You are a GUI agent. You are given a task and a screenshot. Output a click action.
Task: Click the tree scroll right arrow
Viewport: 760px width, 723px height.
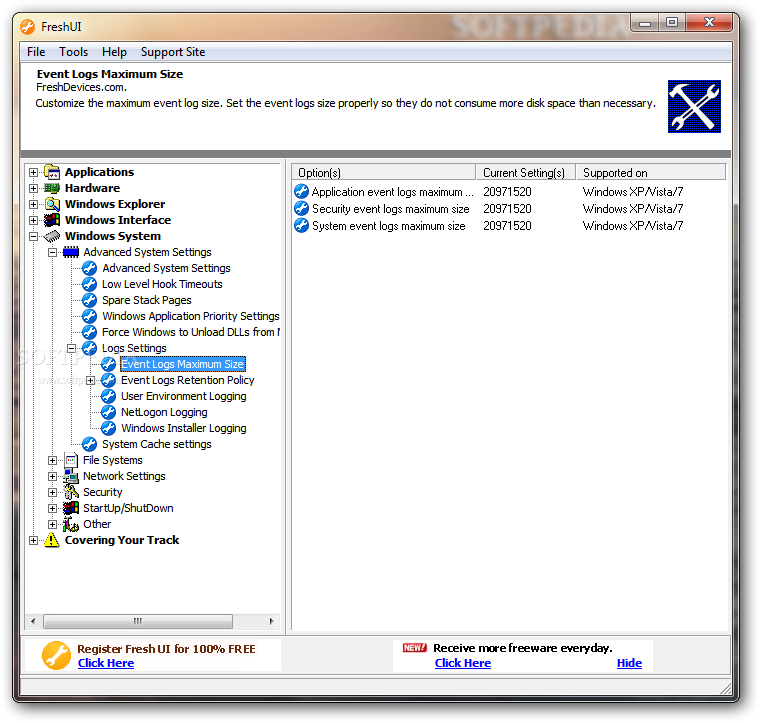click(x=271, y=621)
